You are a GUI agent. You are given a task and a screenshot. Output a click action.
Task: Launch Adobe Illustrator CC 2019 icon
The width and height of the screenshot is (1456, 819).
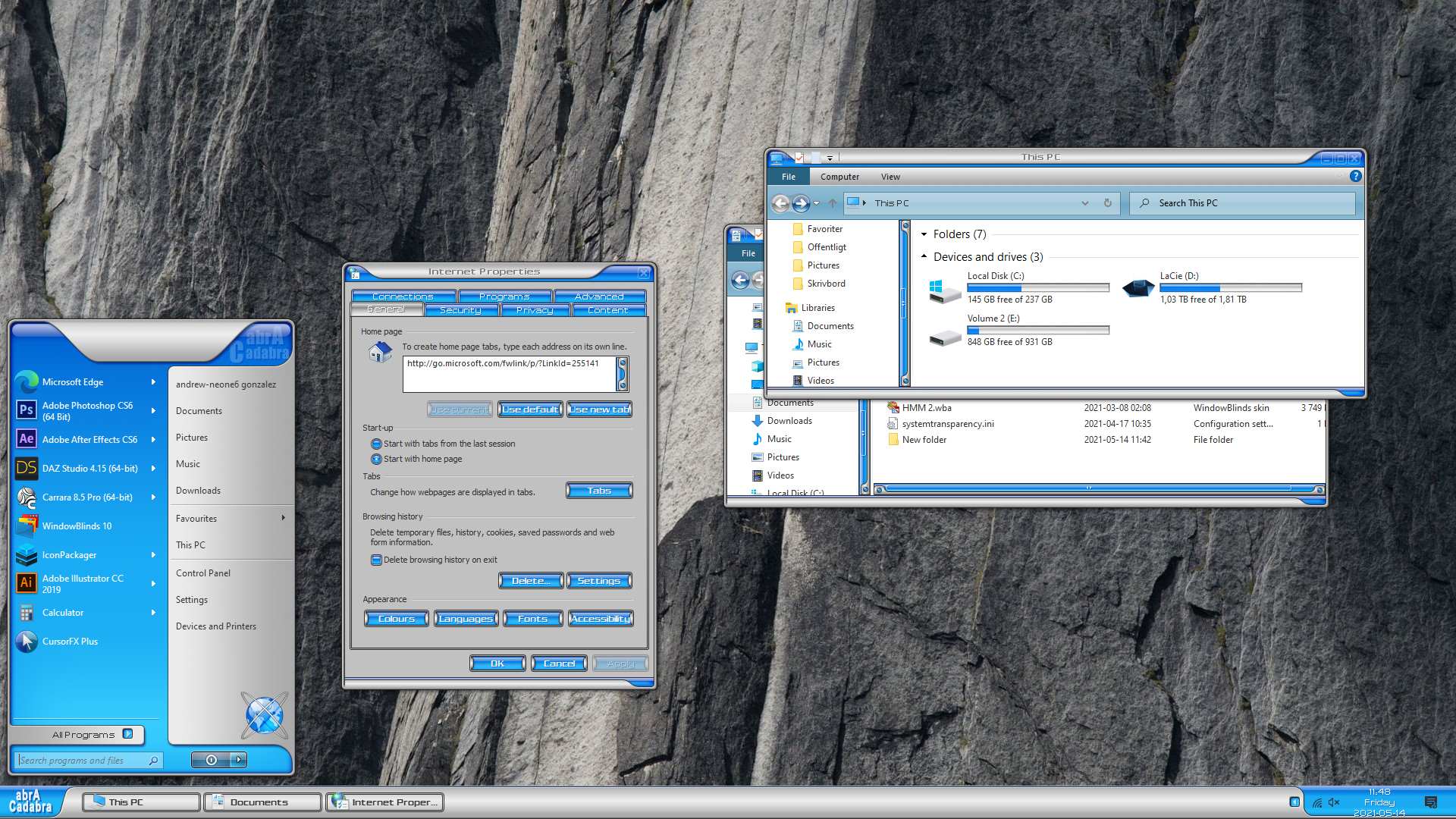(x=27, y=583)
